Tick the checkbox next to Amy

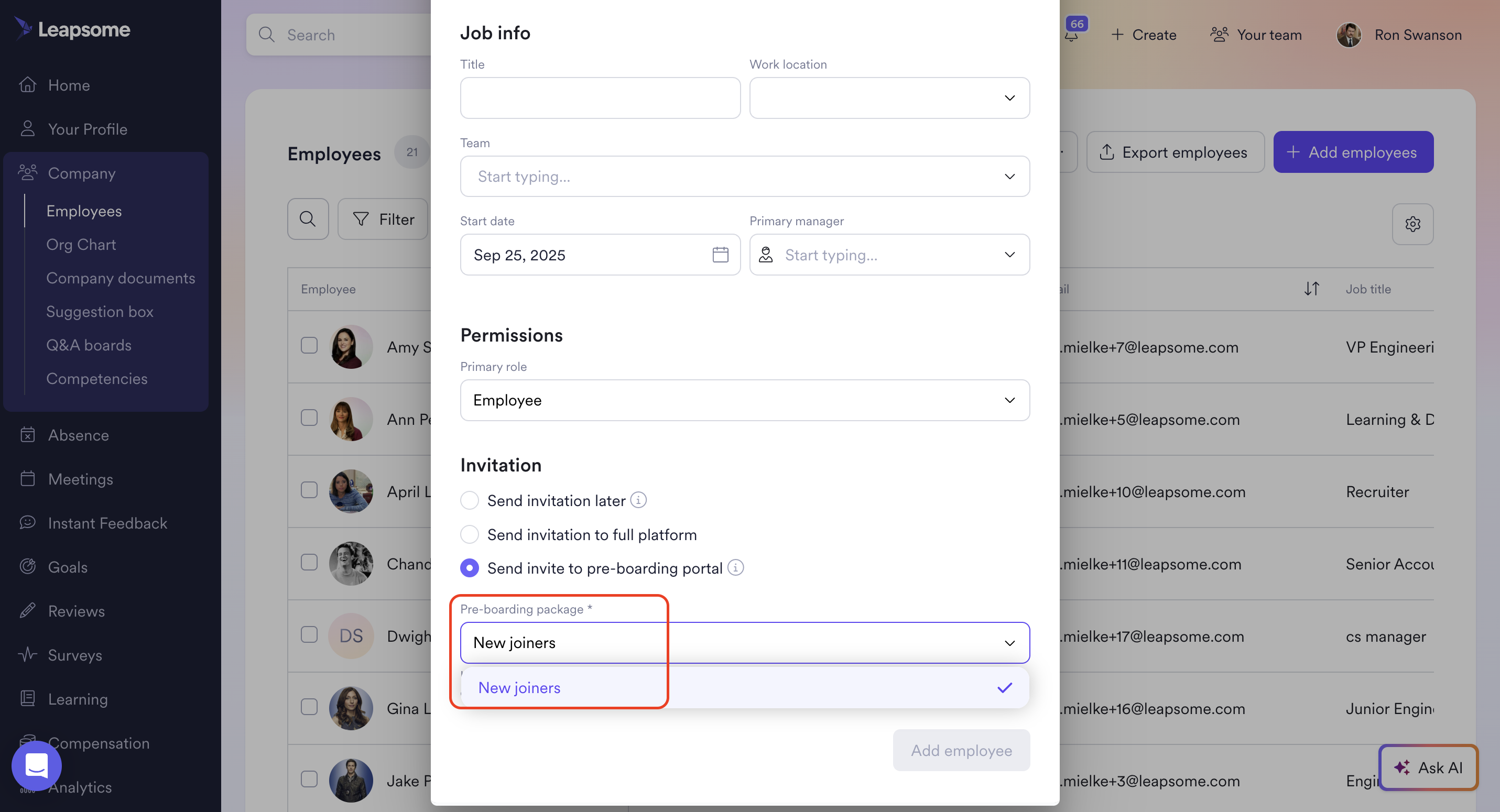(309, 346)
